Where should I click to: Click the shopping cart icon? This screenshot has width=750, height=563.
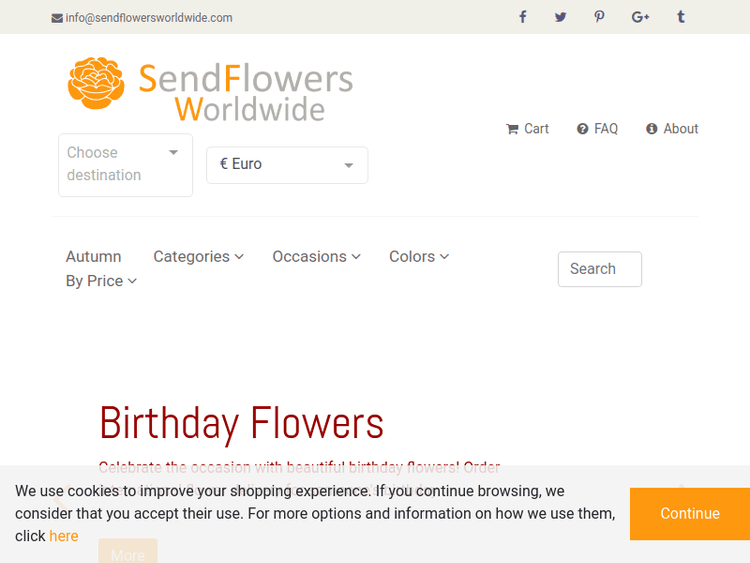[512, 129]
